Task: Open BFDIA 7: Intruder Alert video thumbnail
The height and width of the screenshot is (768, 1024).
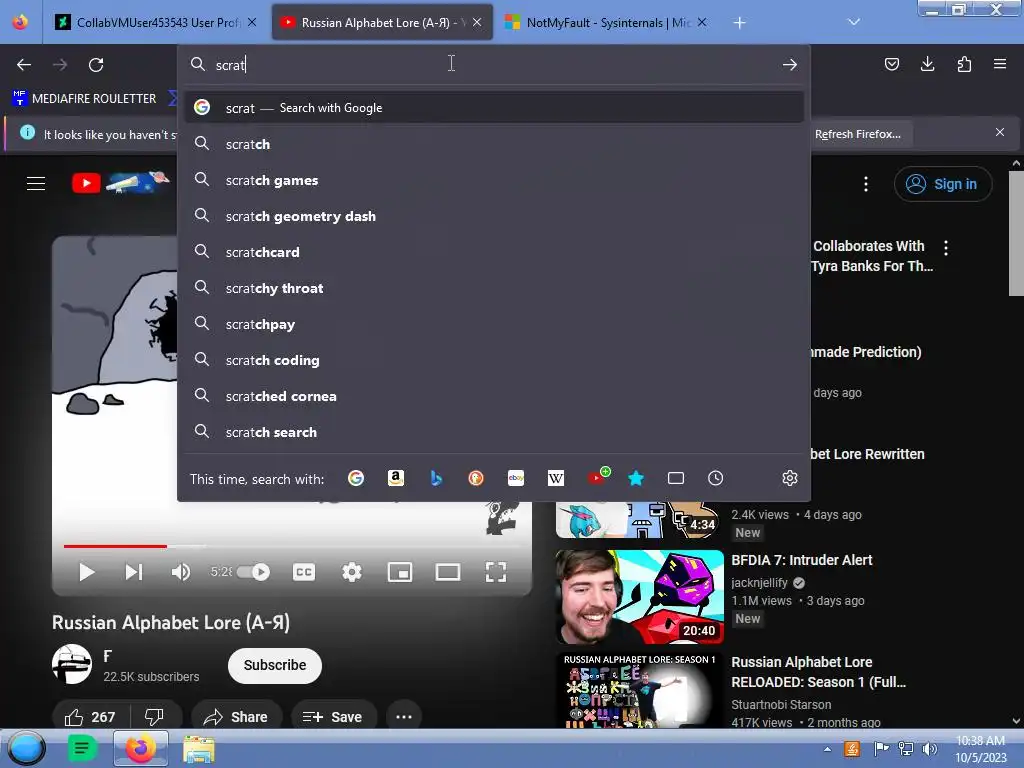Action: click(x=639, y=597)
